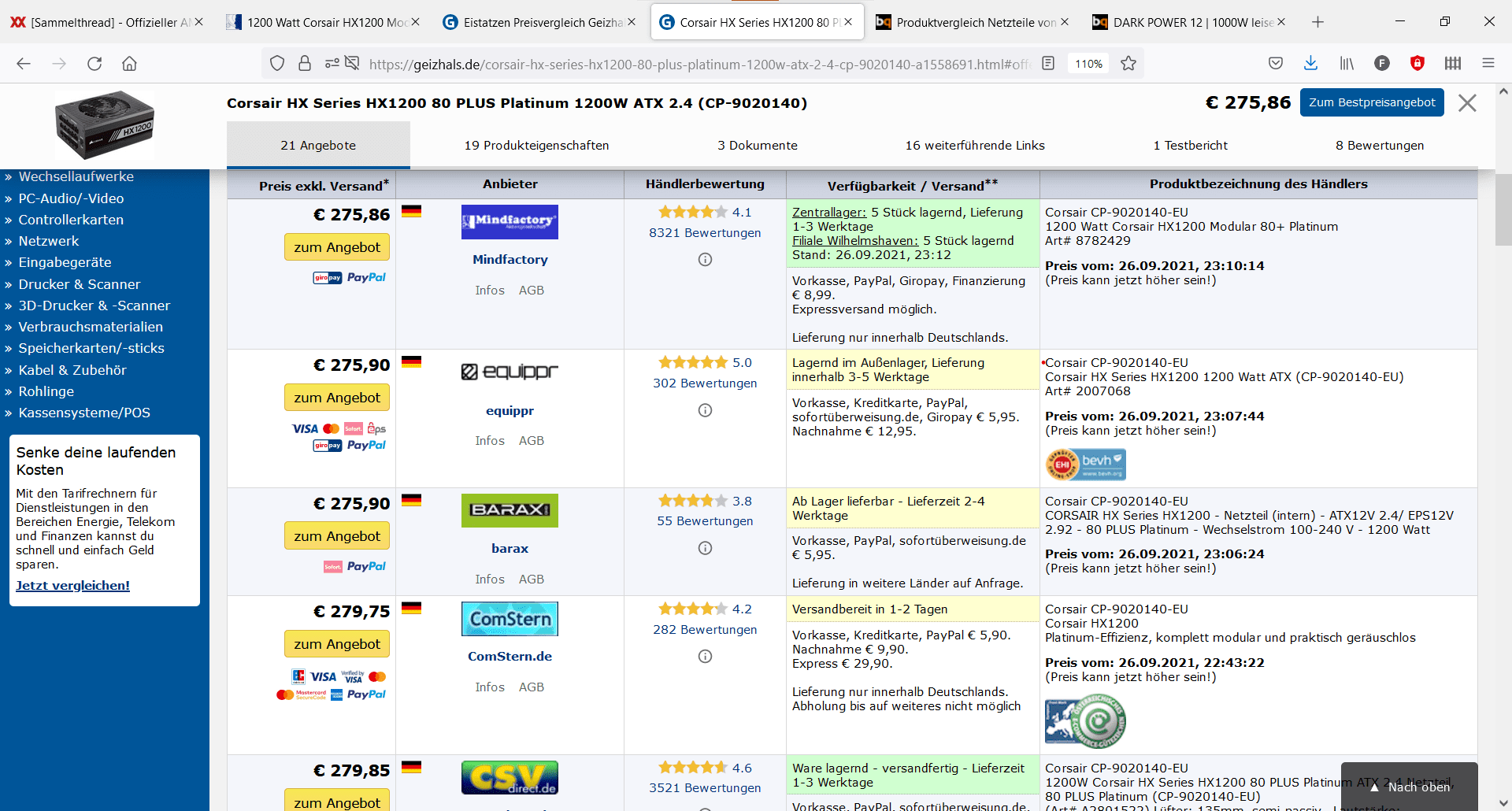Screen dimensions: 1512x811
Task: Bookmark this page with the star
Action: [1128, 64]
